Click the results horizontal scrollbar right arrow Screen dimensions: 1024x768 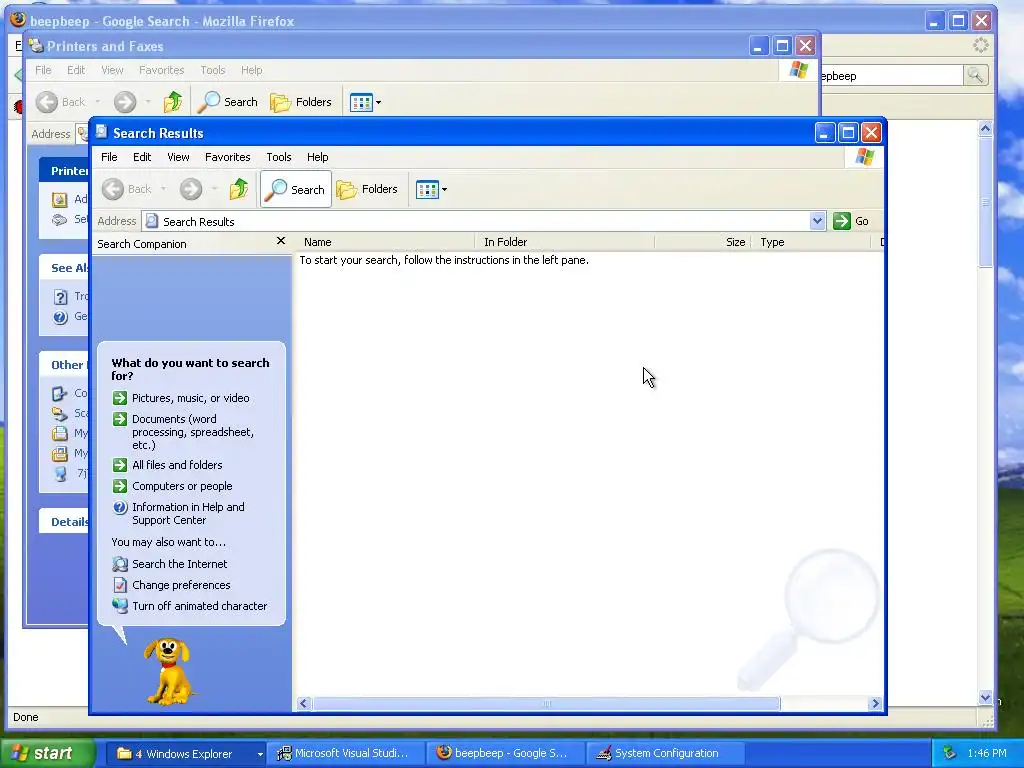875,704
